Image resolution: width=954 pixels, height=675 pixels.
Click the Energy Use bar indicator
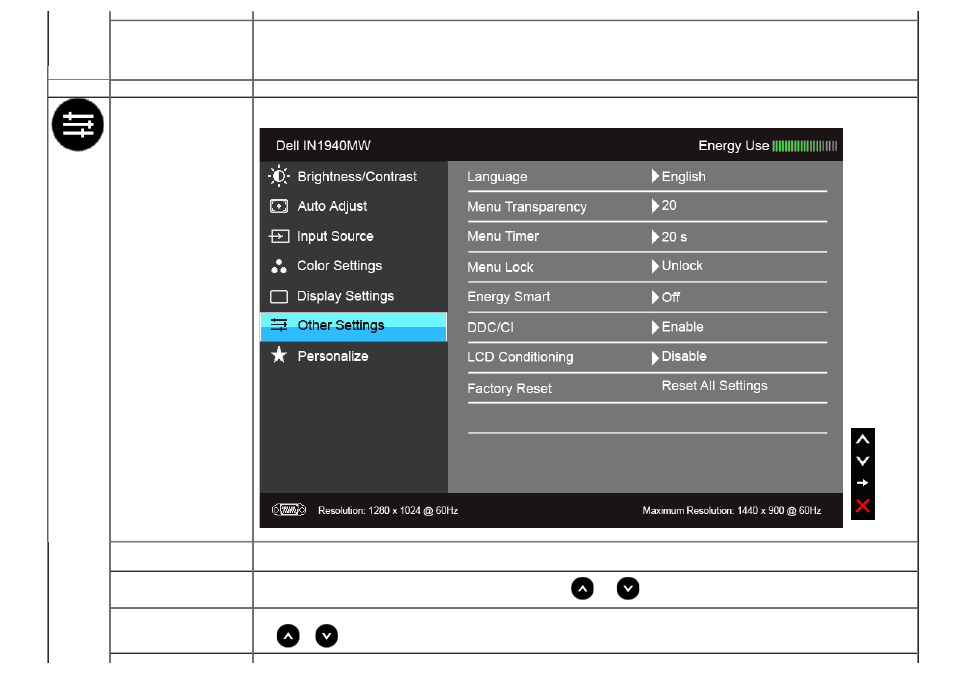point(804,145)
